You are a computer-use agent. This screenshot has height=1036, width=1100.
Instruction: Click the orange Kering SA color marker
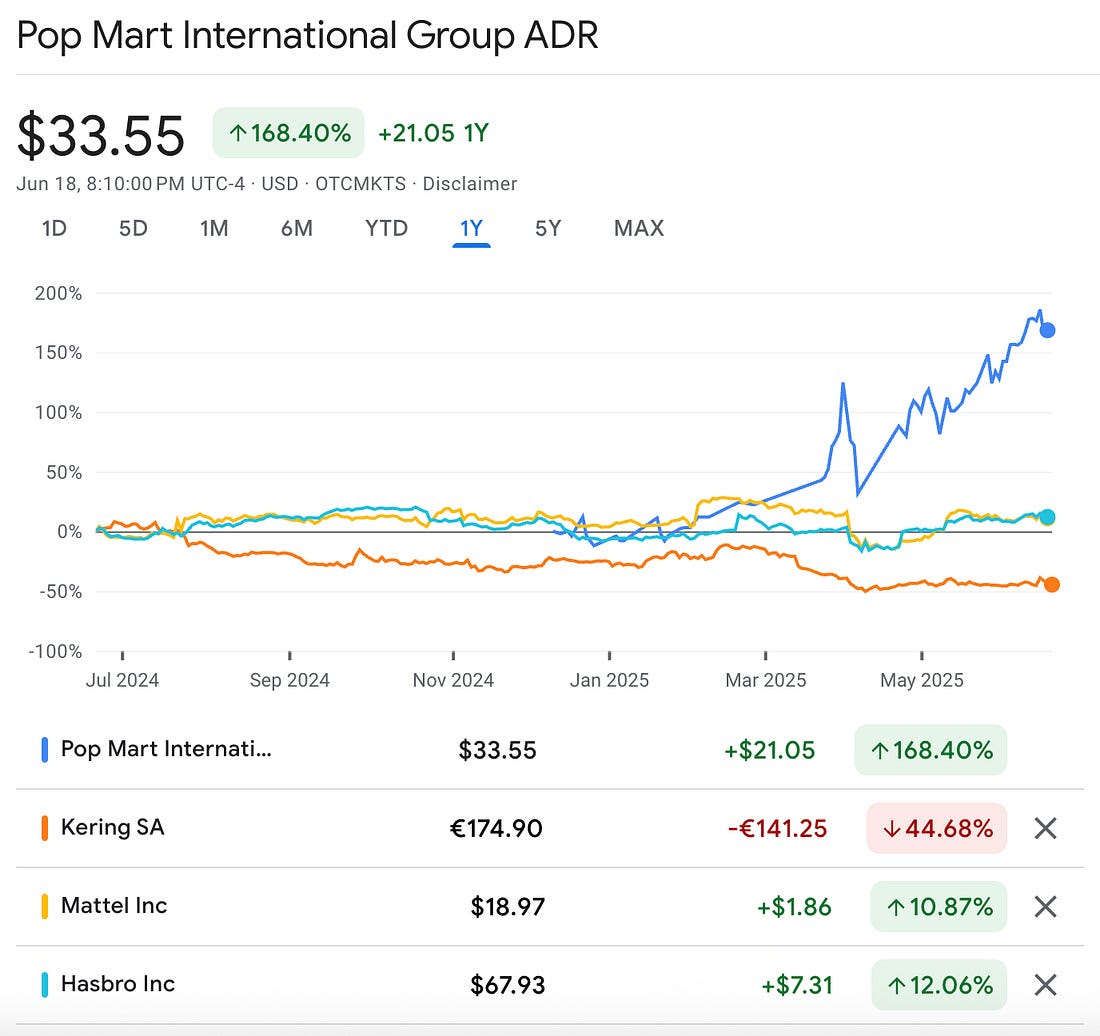[x=45, y=828]
